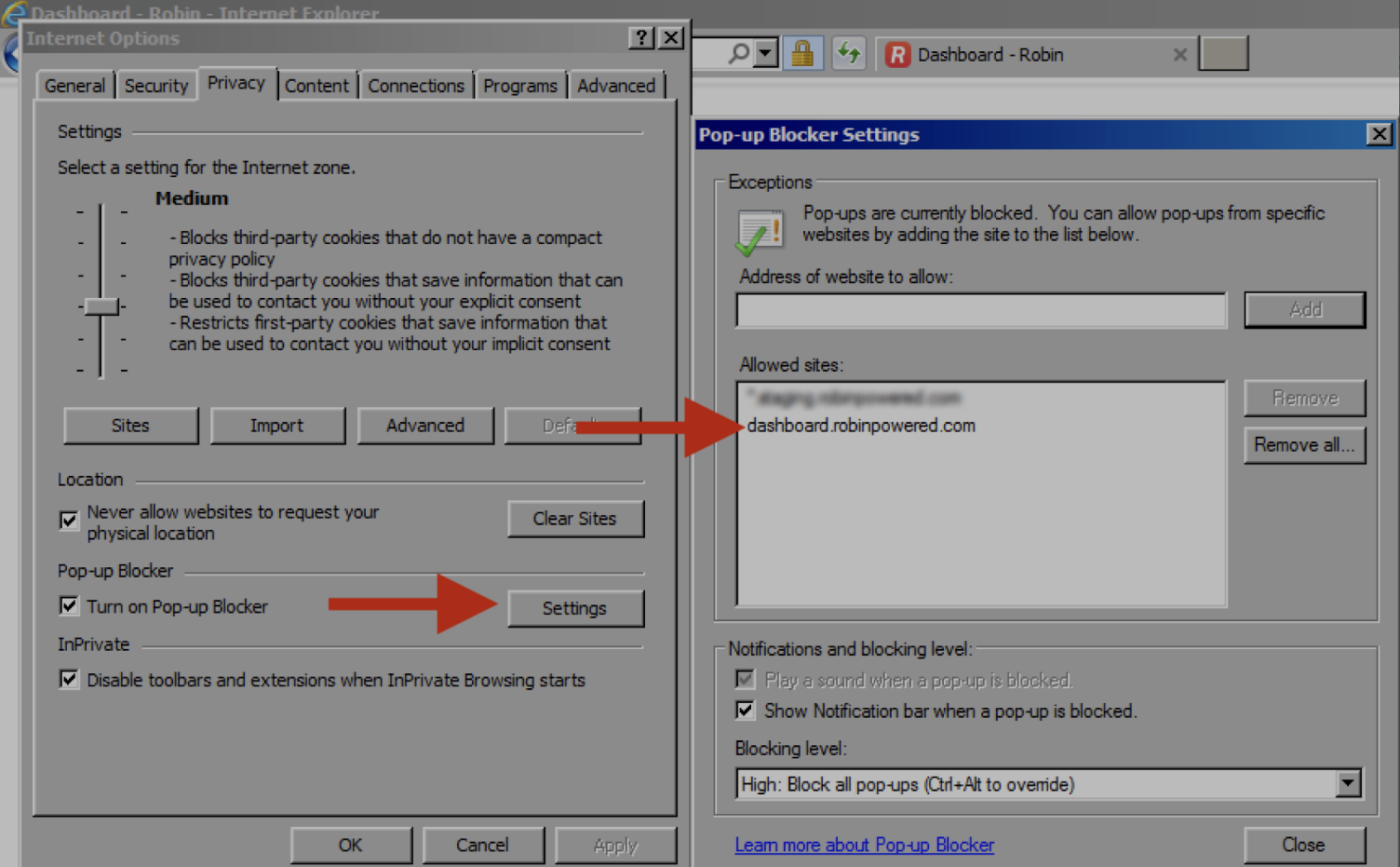Image resolution: width=1400 pixels, height=867 pixels.
Task: Follow the Learn more about Pop-up Blocker link
Action: [x=864, y=845]
